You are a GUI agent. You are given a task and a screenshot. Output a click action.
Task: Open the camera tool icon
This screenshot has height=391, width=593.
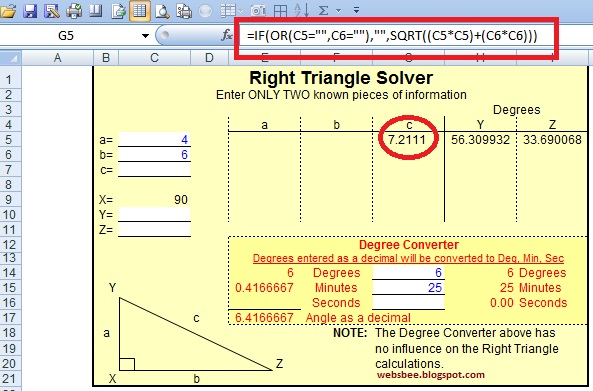pos(258,11)
